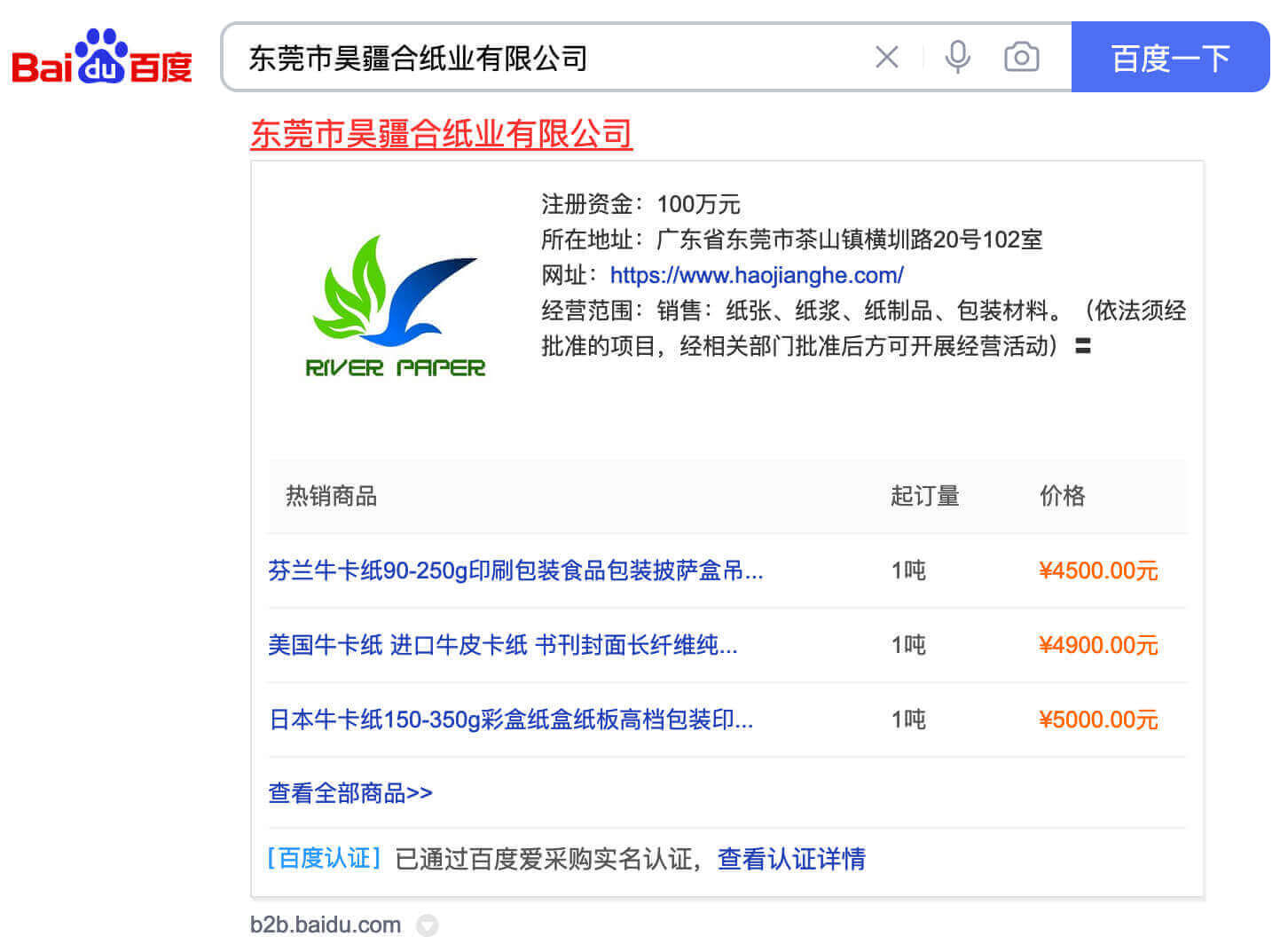The width and height of the screenshot is (1288, 944).
Task: Click the ¥5000.00元 price
Action: click(x=1097, y=720)
